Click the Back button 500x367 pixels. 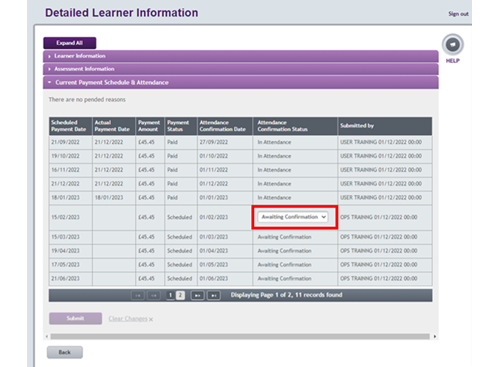pyautogui.click(x=65, y=352)
